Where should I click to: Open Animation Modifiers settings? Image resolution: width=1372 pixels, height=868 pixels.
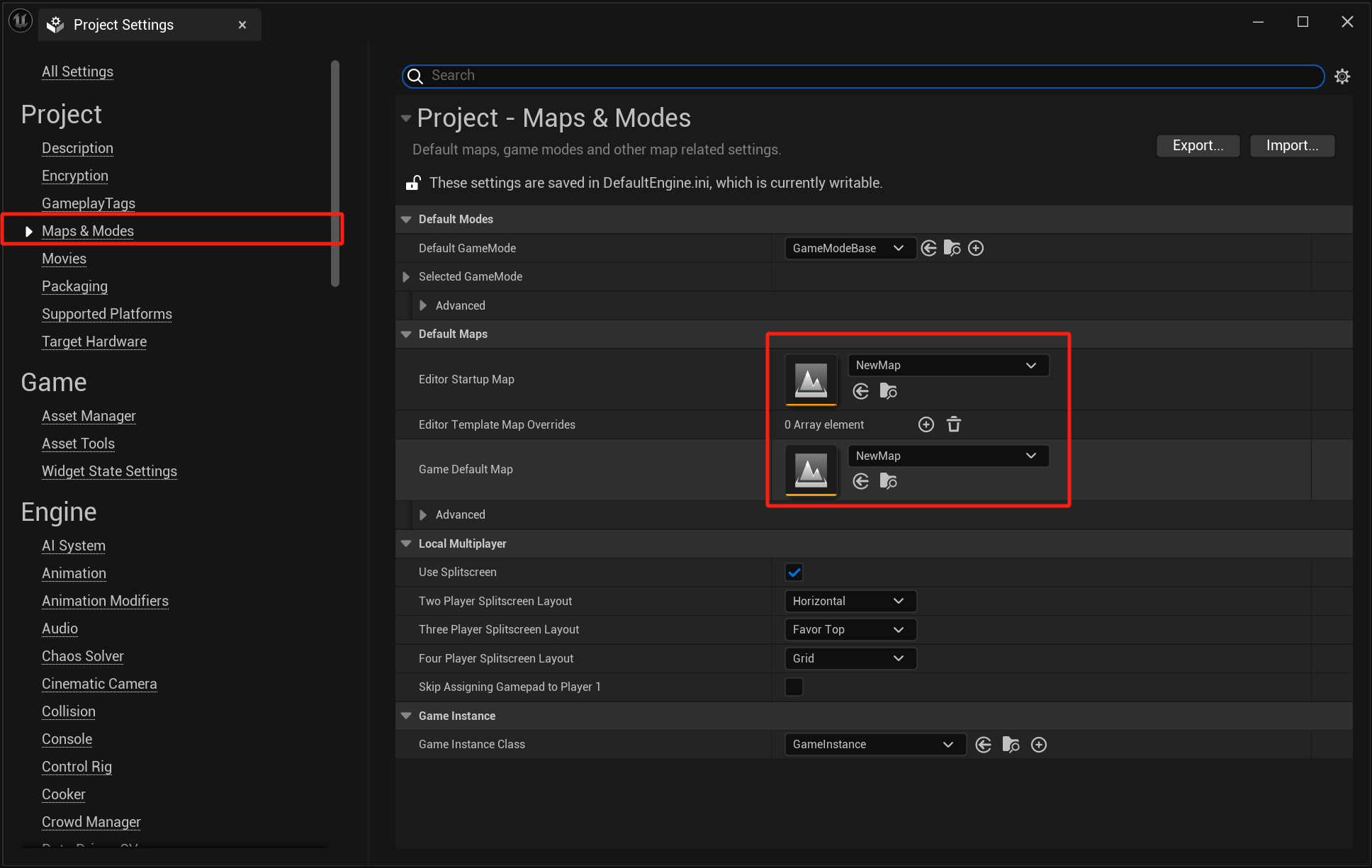click(x=105, y=601)
